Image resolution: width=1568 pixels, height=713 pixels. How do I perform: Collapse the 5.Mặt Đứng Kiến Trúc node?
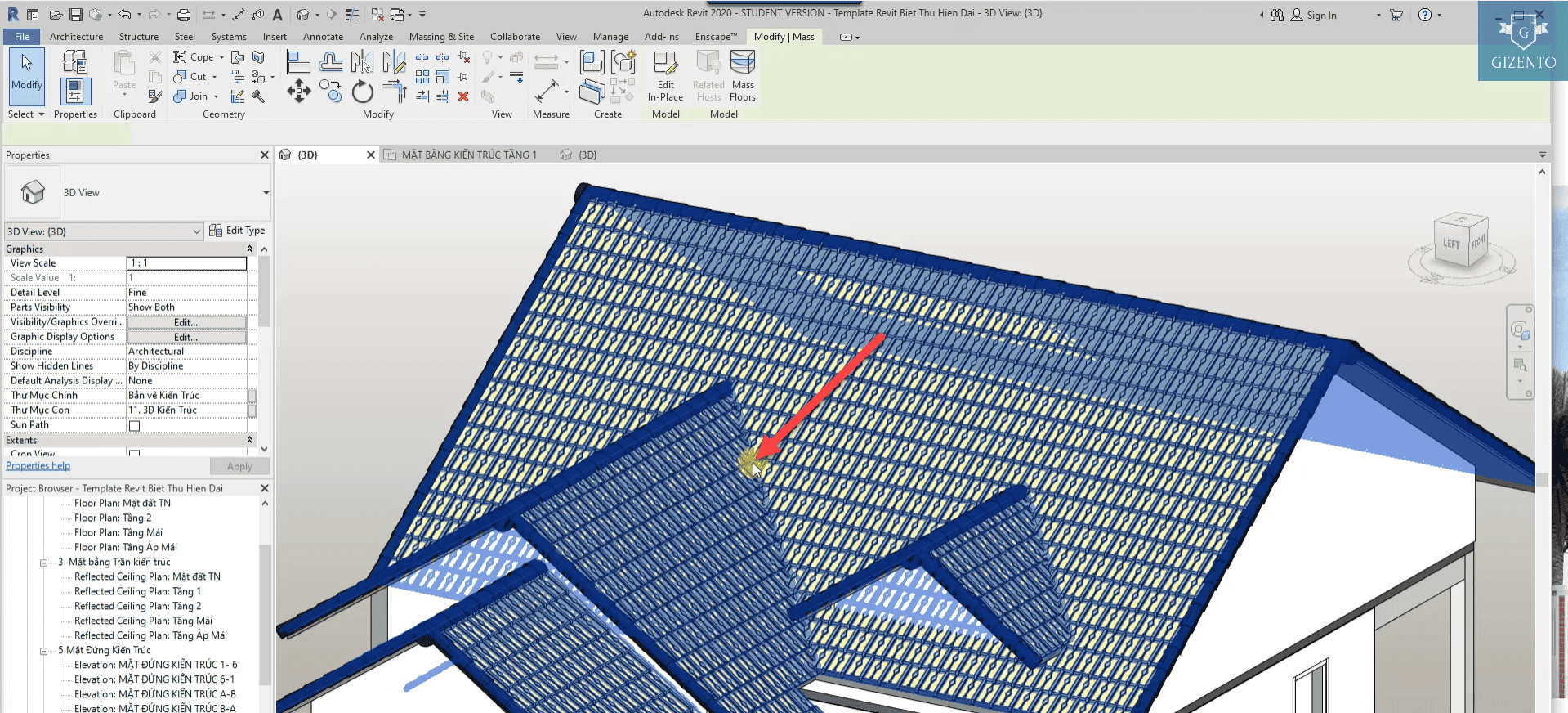click(x=43, y=651)
